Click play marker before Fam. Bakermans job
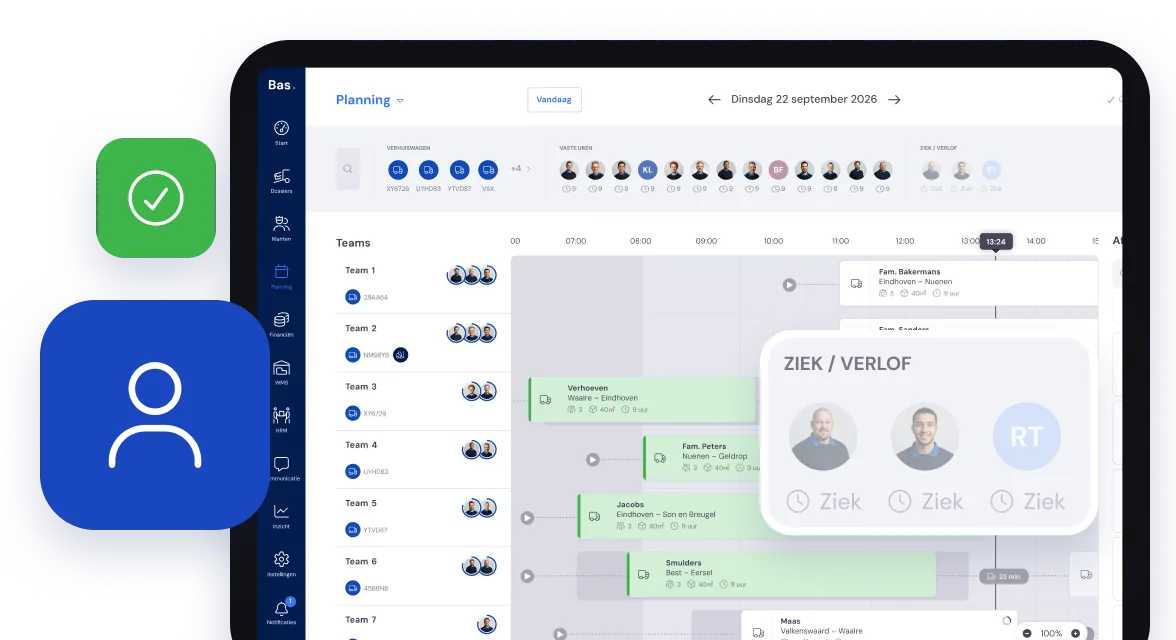The width and height of the screenshot is (1176, 640). tap(789, 285)
